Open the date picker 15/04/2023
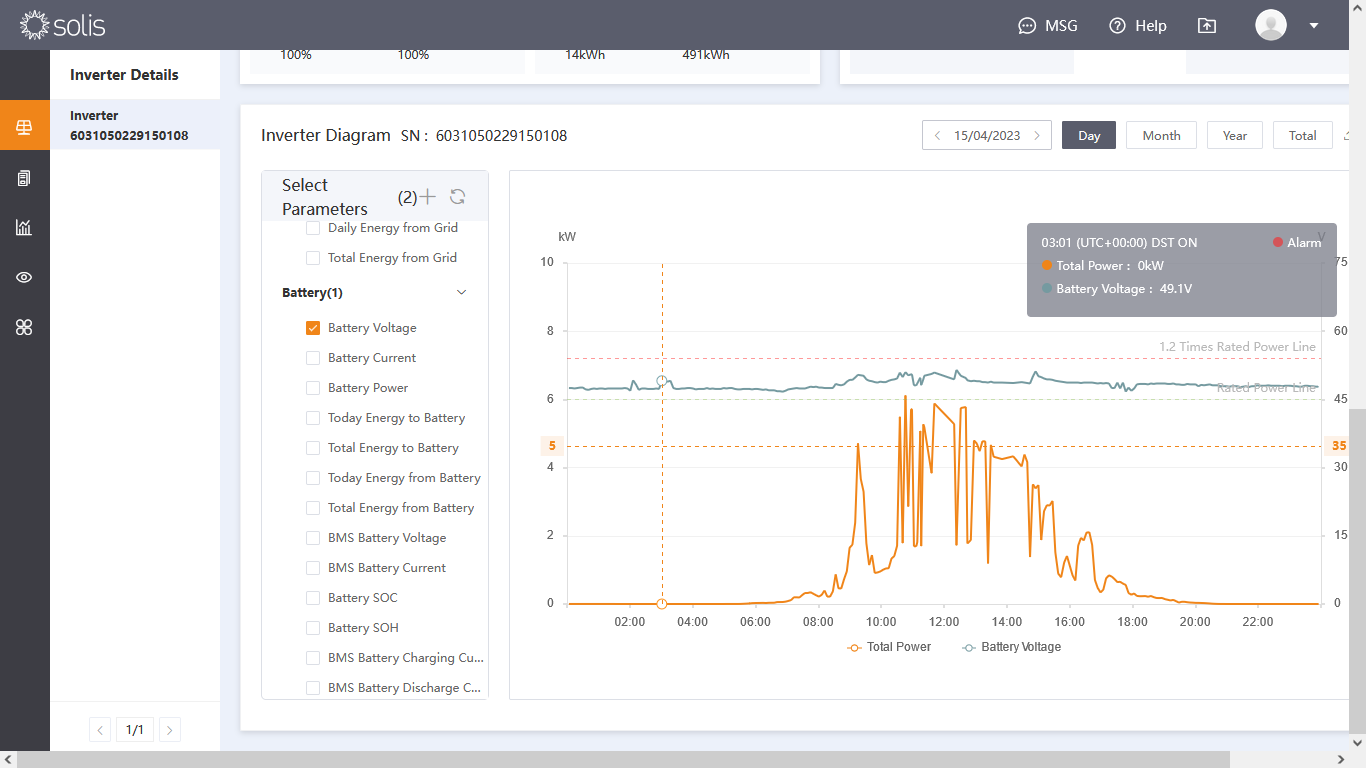Image resolution: width=1366 pixels, height=768 pixels. [x=987, y=136]
